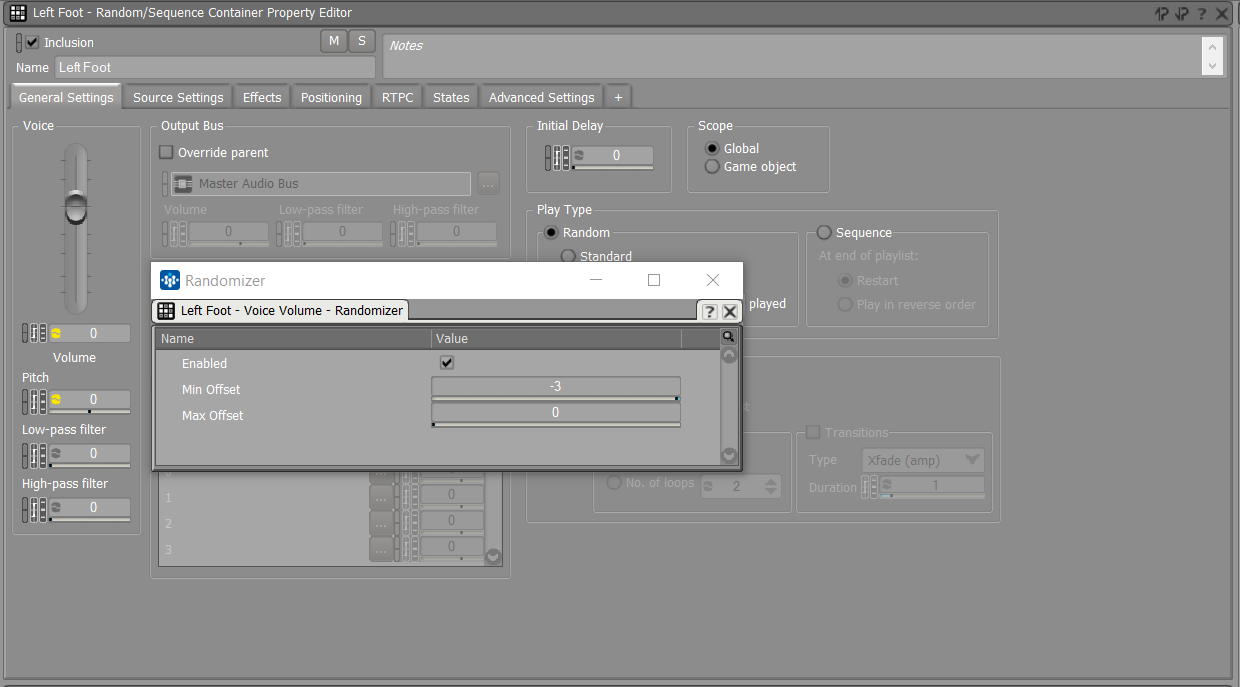Mute the container with M button

(333, 41)
